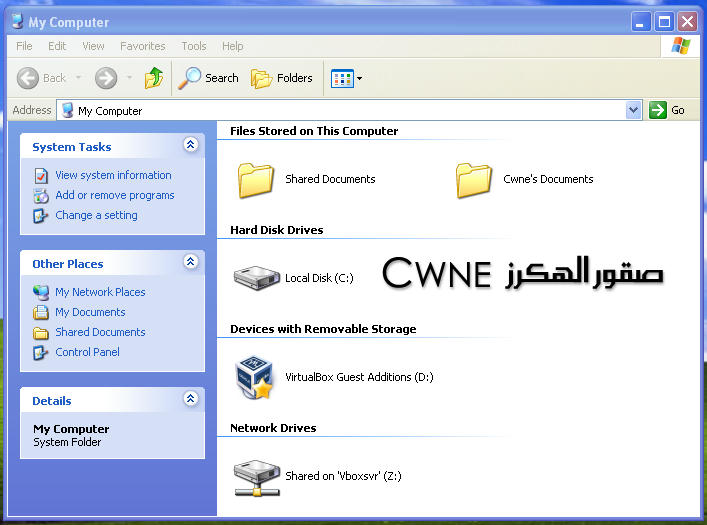Open My Documents link in sidebar

(x=90, y=312)
